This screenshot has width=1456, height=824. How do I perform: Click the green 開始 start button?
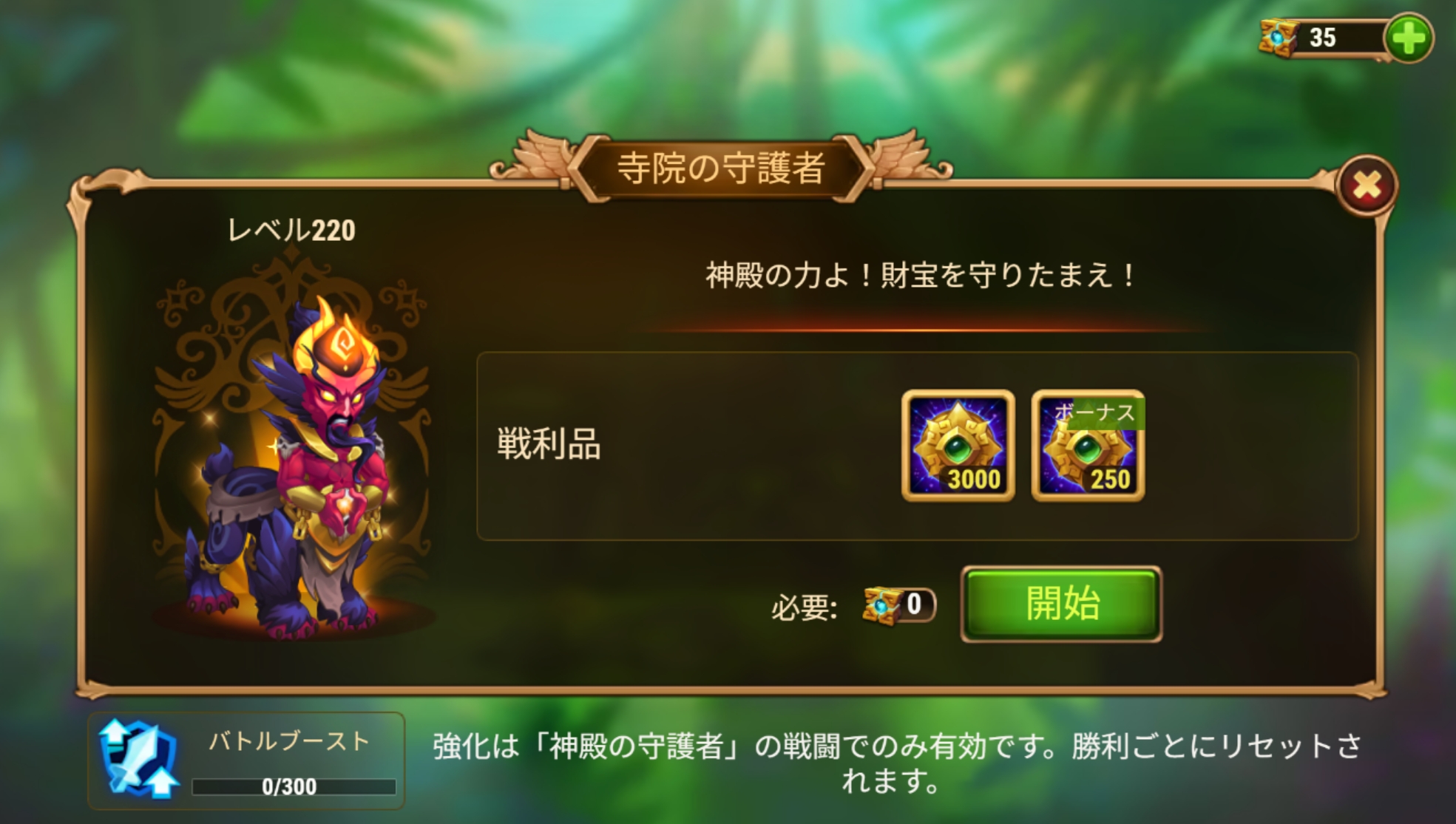point(1061,604)
